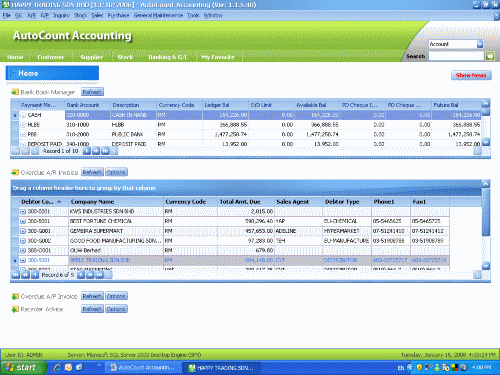Click the green search go icon
500x375 pixels.
click(490, 56)
